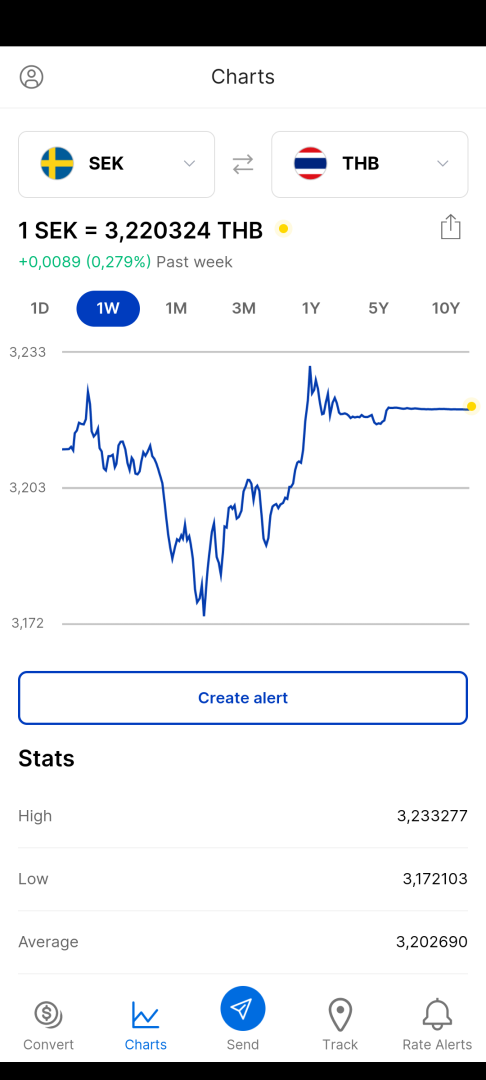Image resolution: width=486 pixels, height=1080 pixels.
Task: Select the 1Y time range
Action: point(311,309)
